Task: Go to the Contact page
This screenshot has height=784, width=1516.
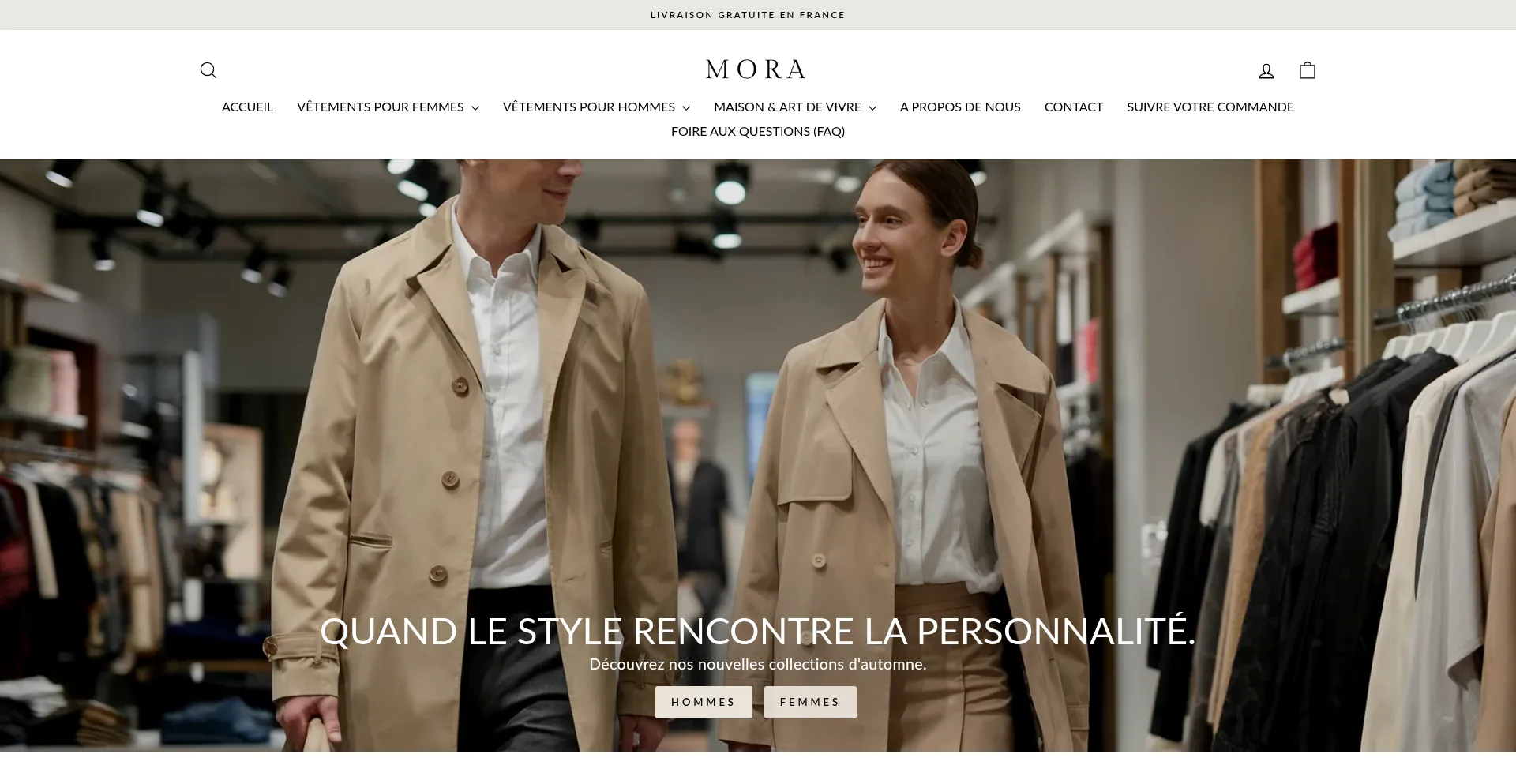Action: coord(1074,107)
